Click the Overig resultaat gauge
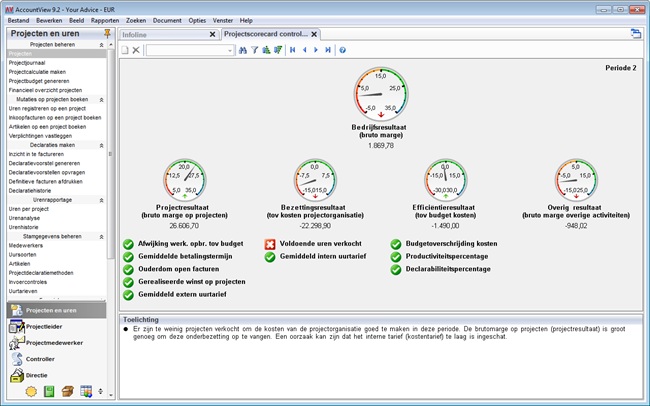 576,180
